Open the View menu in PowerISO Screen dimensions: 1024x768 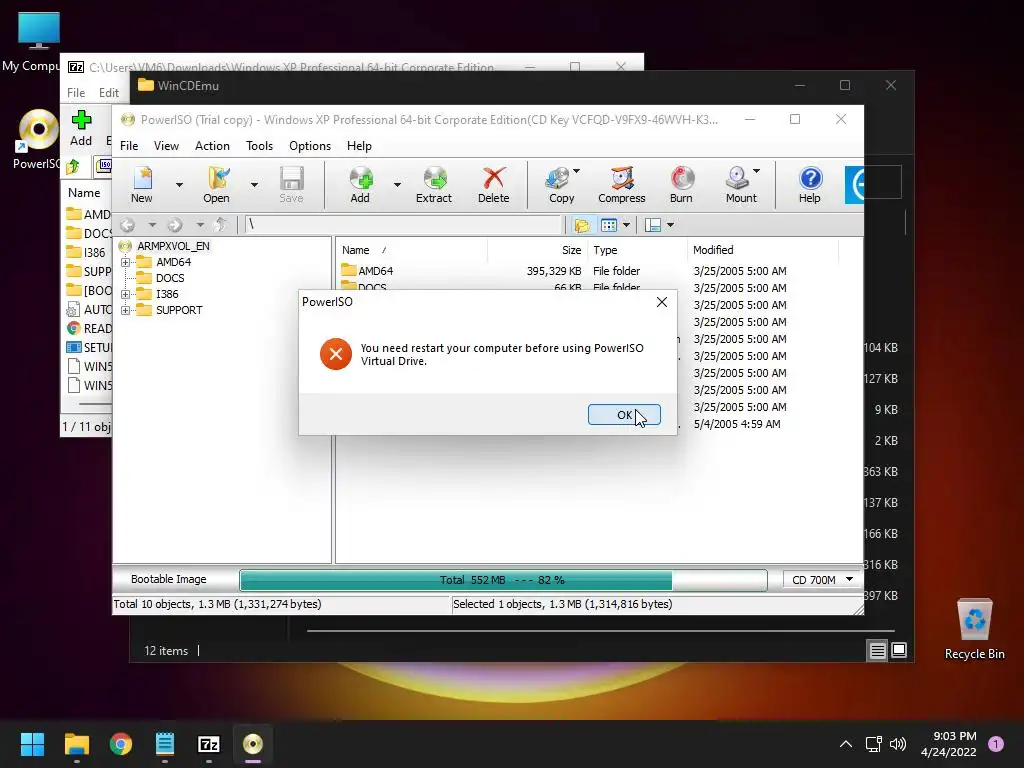click(166, 146)
